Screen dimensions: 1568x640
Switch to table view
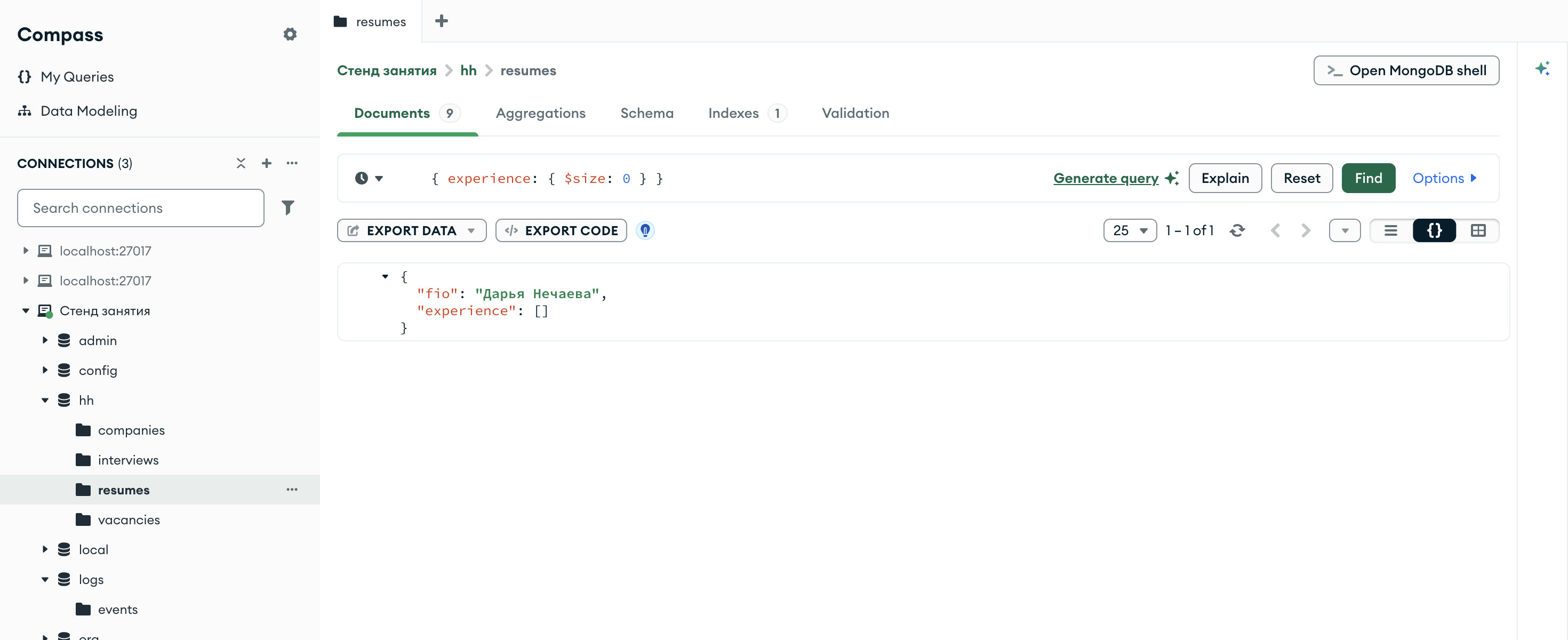(1478, 231)
